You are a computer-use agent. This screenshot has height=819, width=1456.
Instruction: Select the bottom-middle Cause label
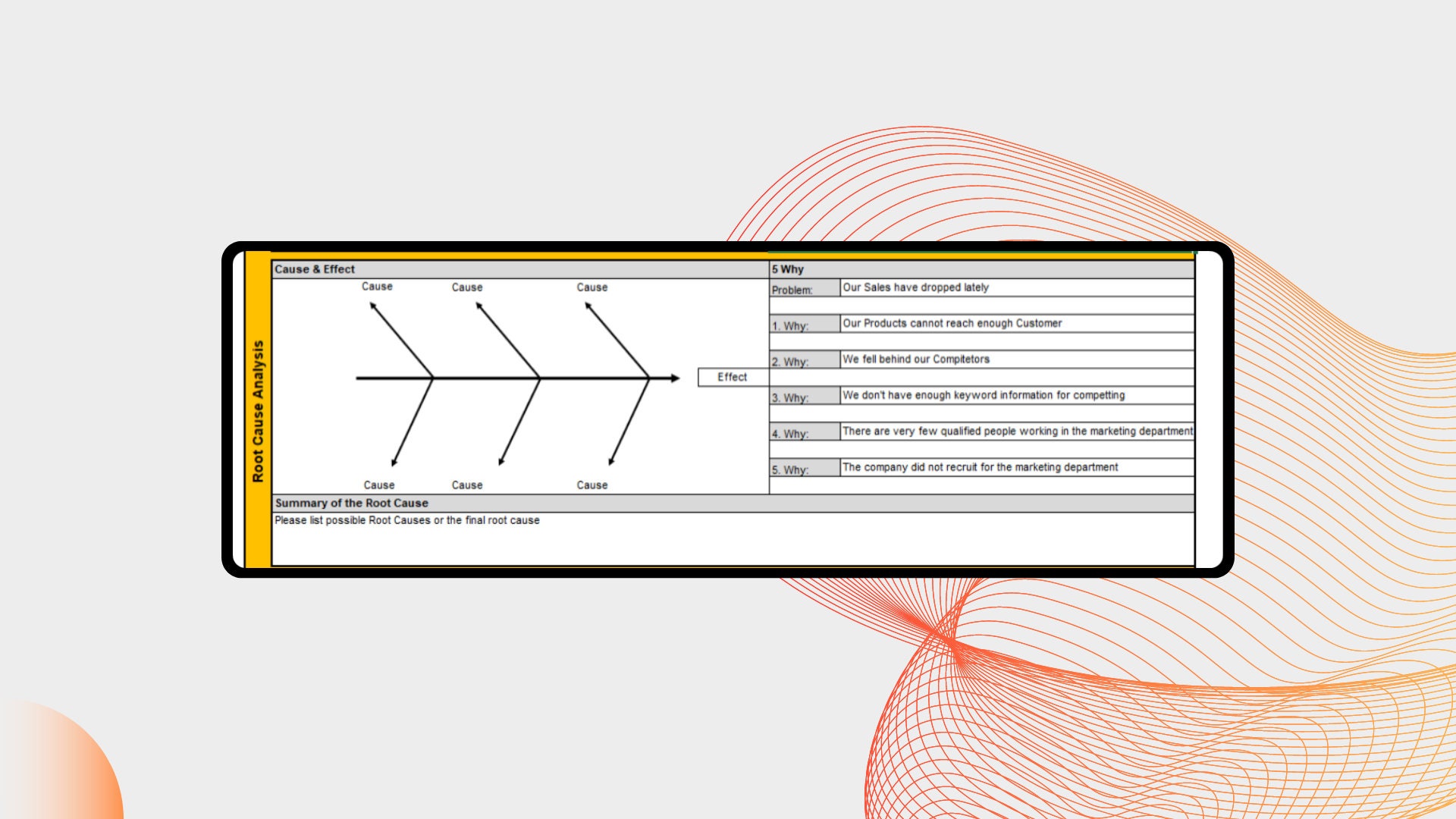click(x=467, y=485)
